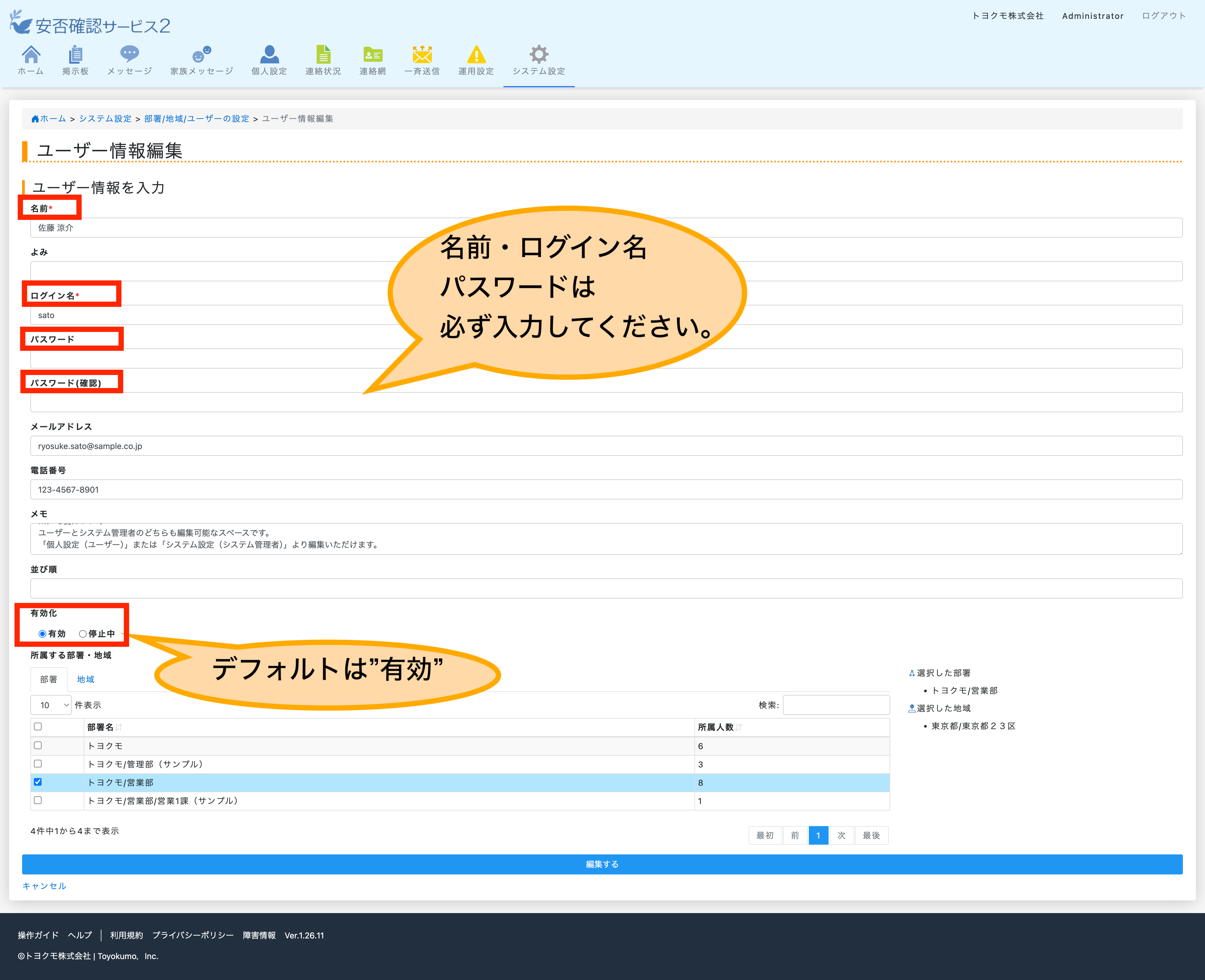Check the トヨクモ/管理部（サンプル） checkbox
The height and width of the screenshot is (980, 1205).
[38, 764]
